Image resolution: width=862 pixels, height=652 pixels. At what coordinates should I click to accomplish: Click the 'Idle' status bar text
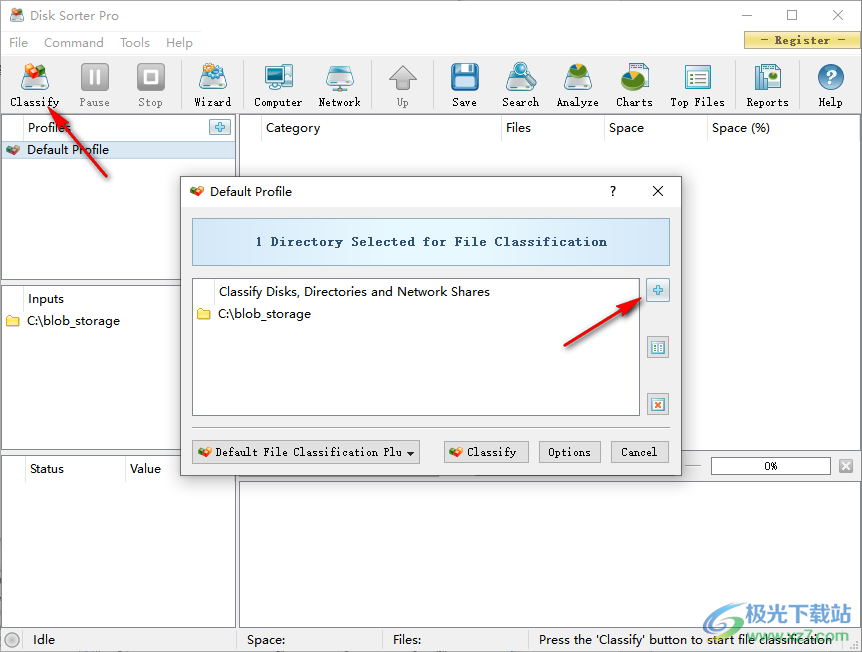coord(43,640)
